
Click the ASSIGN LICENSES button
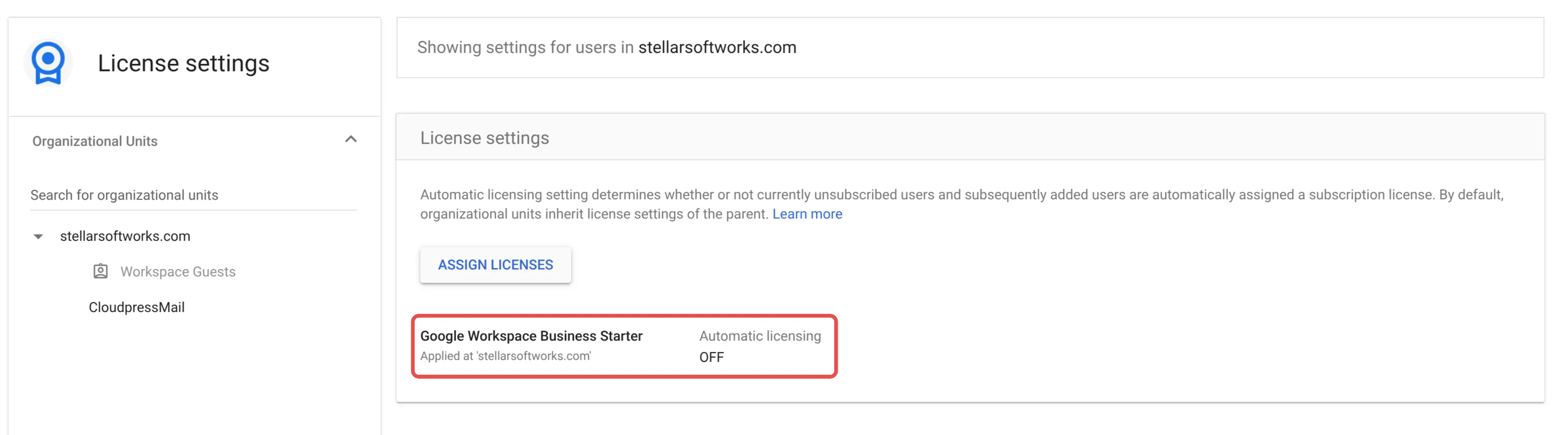coord(495,264)
